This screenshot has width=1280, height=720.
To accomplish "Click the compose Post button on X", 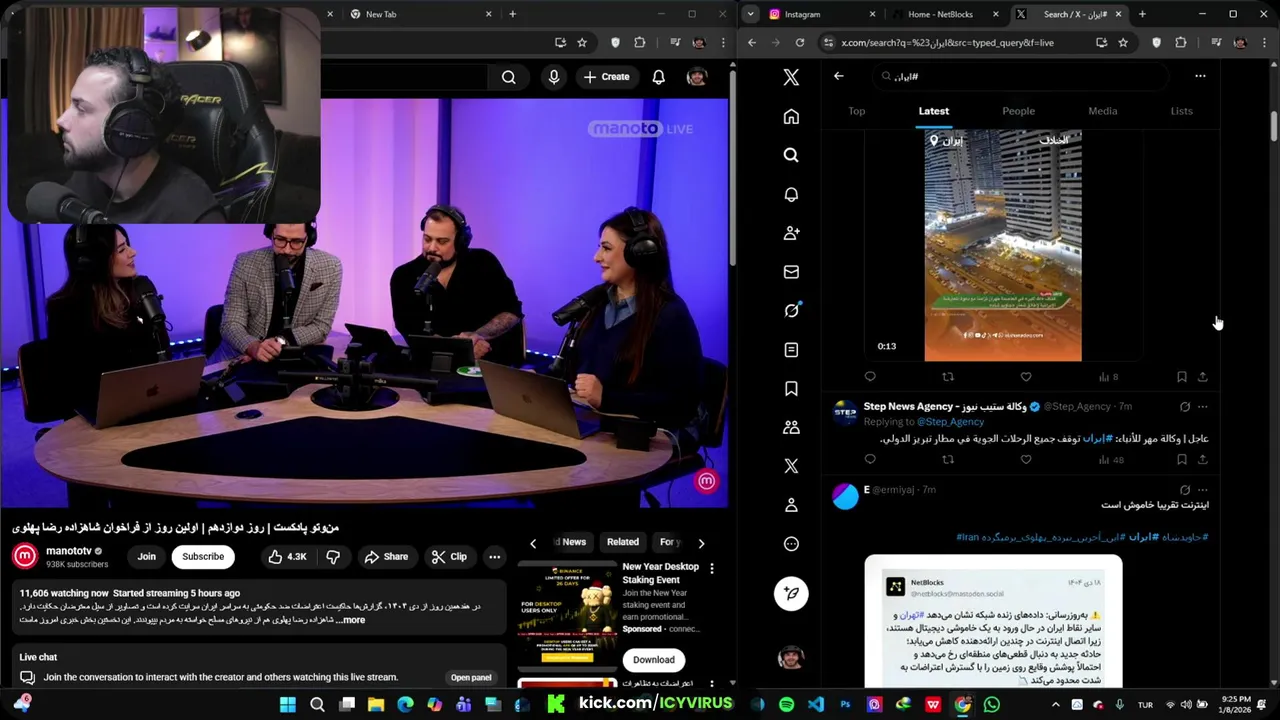I will tap(791, 593).
